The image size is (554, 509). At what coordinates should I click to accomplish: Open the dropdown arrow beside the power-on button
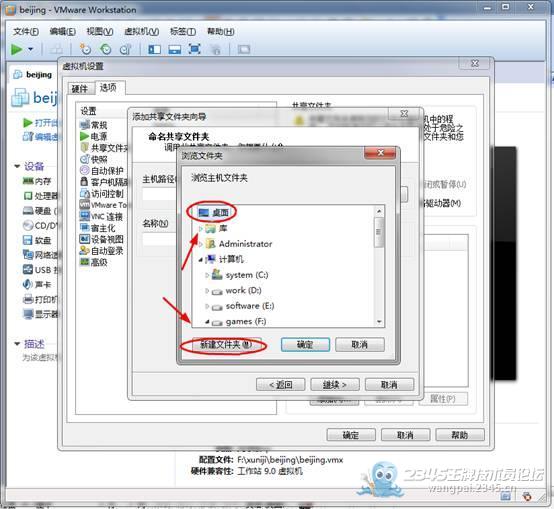[x=31, y=49]
